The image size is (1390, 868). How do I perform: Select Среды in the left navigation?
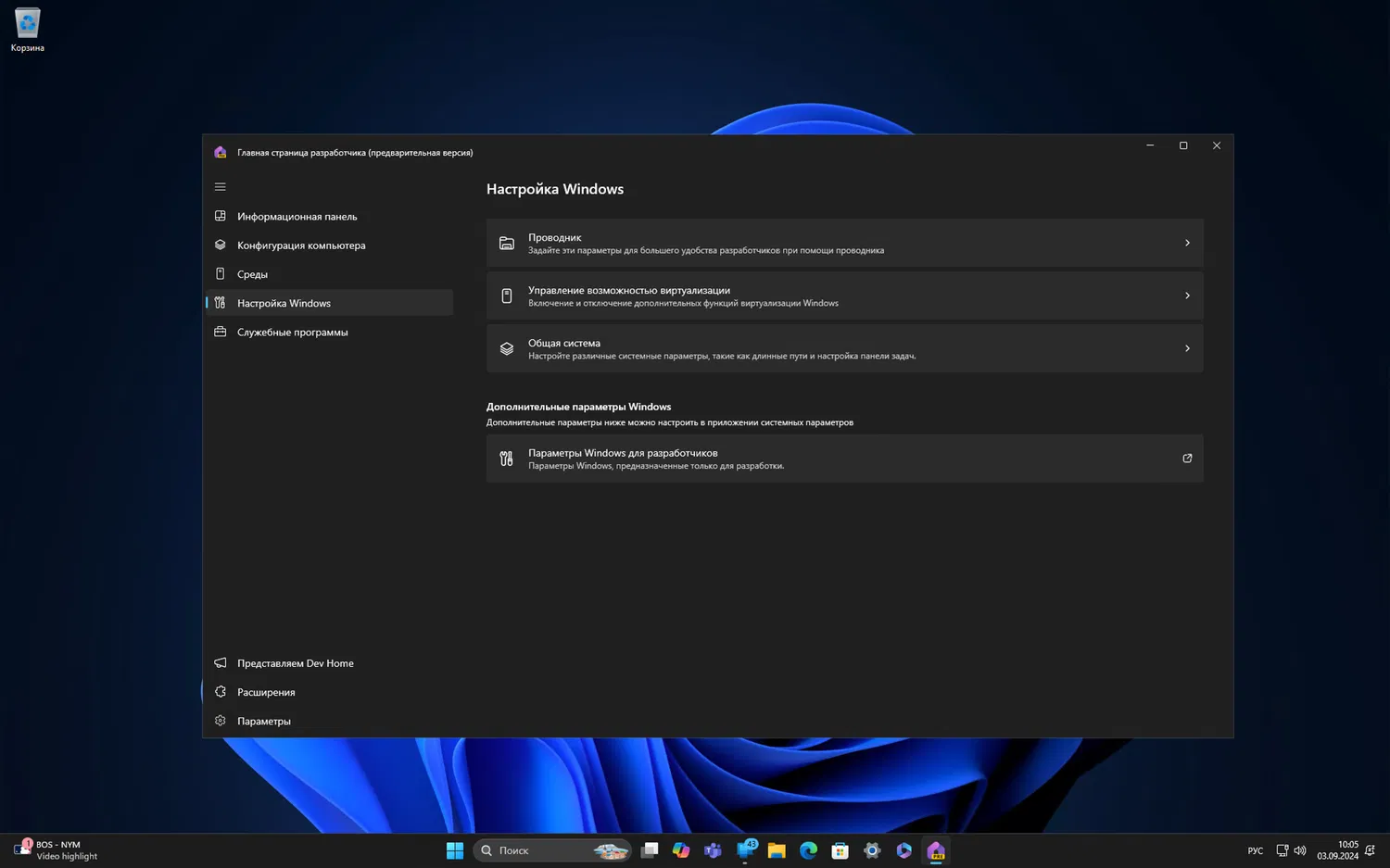tap(252, 274)
